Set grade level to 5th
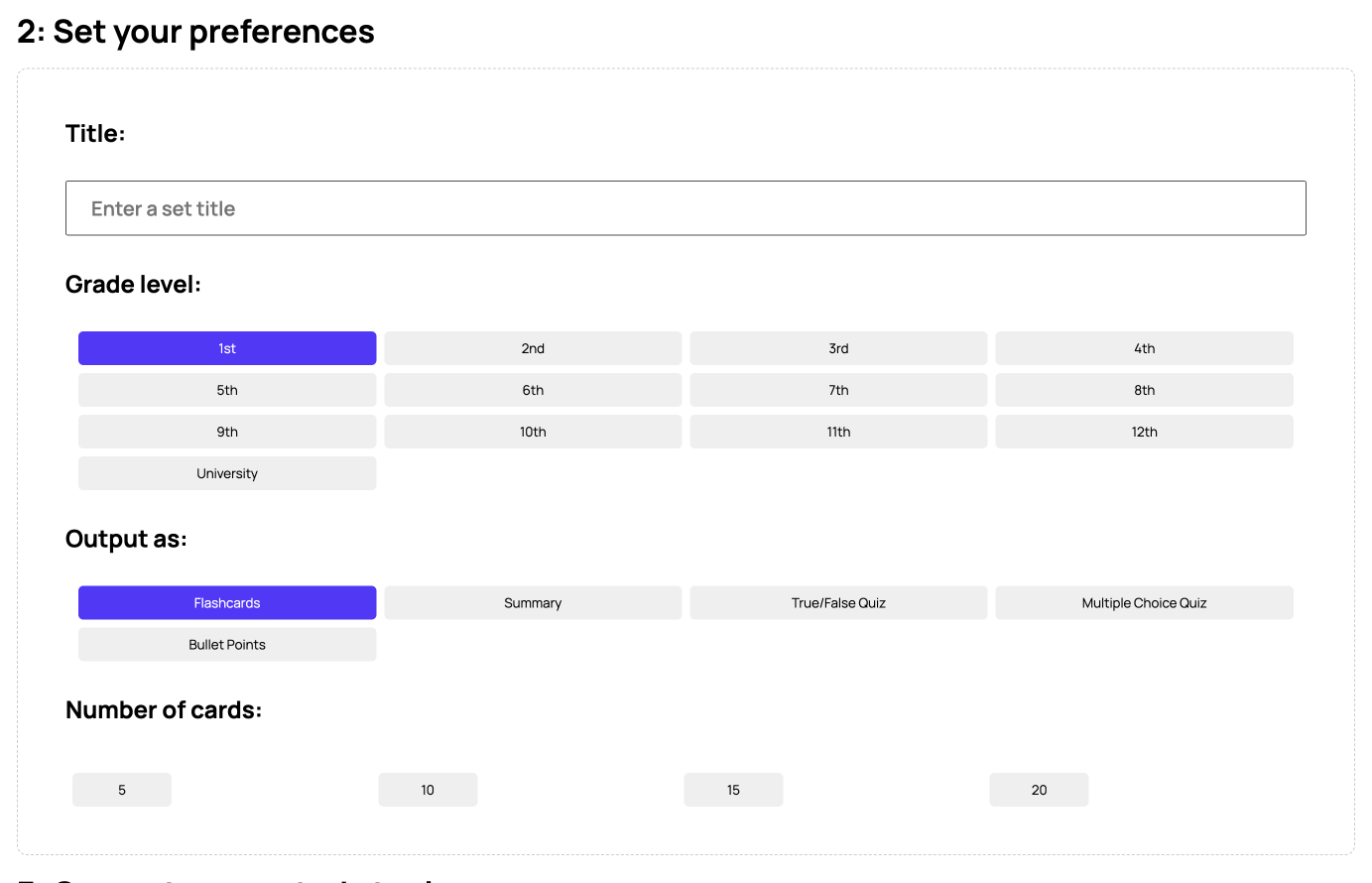This screenshot has width=1372, height=883. coord(227,390)
